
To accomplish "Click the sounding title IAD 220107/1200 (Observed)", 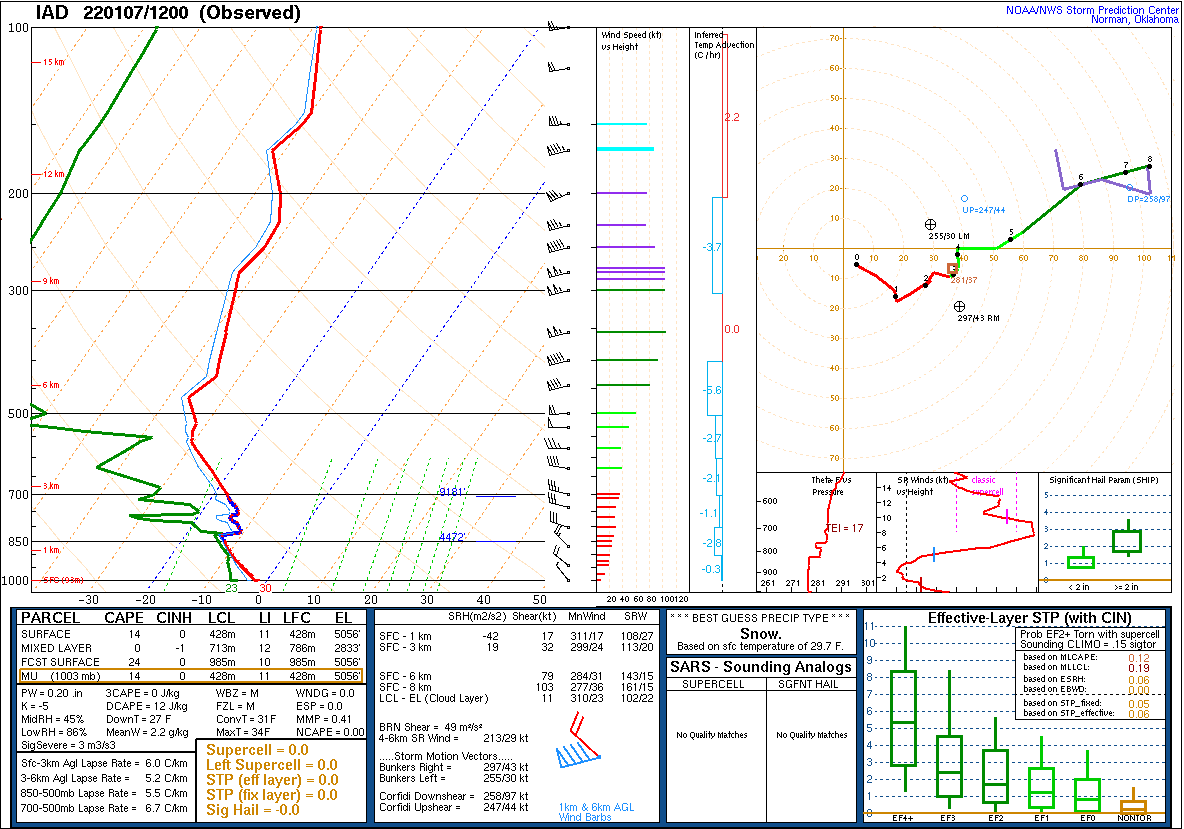I will tap(168, 13).
